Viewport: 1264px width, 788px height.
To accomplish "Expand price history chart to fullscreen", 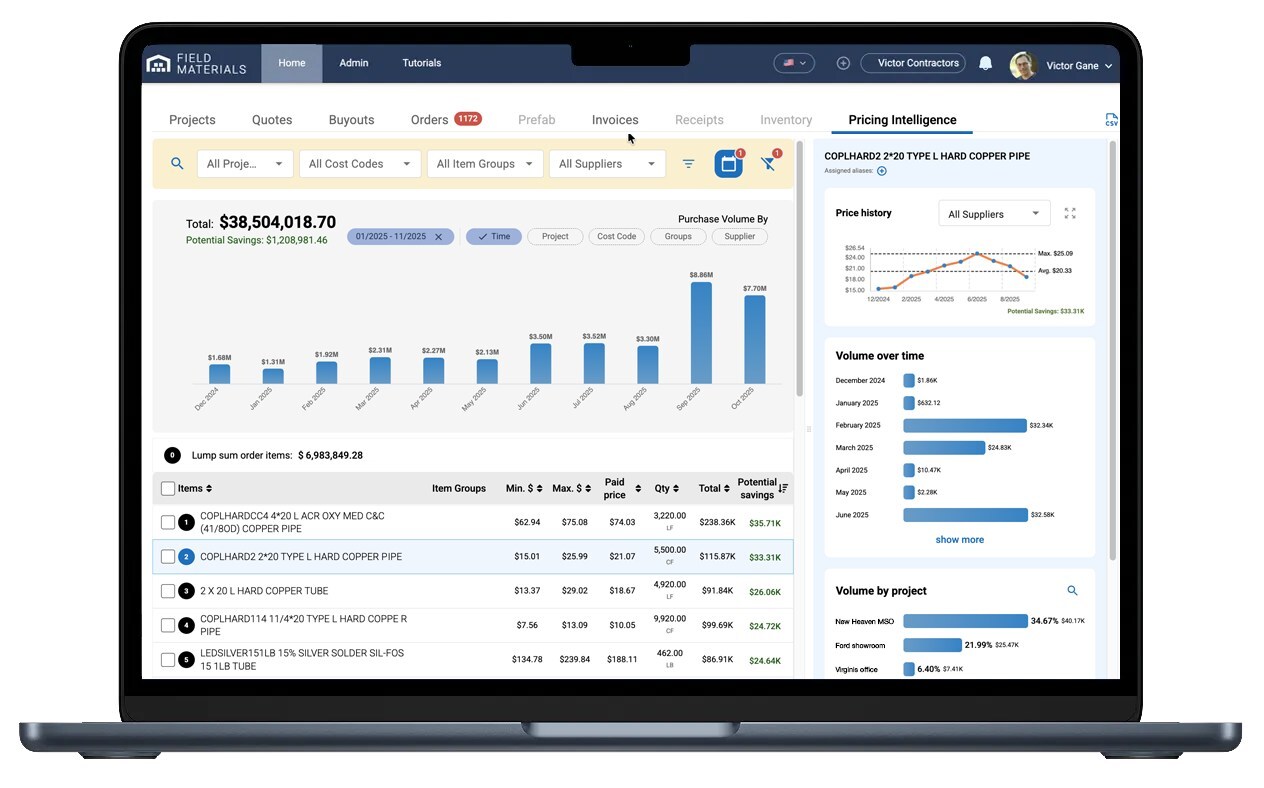I will (1070, 213).
